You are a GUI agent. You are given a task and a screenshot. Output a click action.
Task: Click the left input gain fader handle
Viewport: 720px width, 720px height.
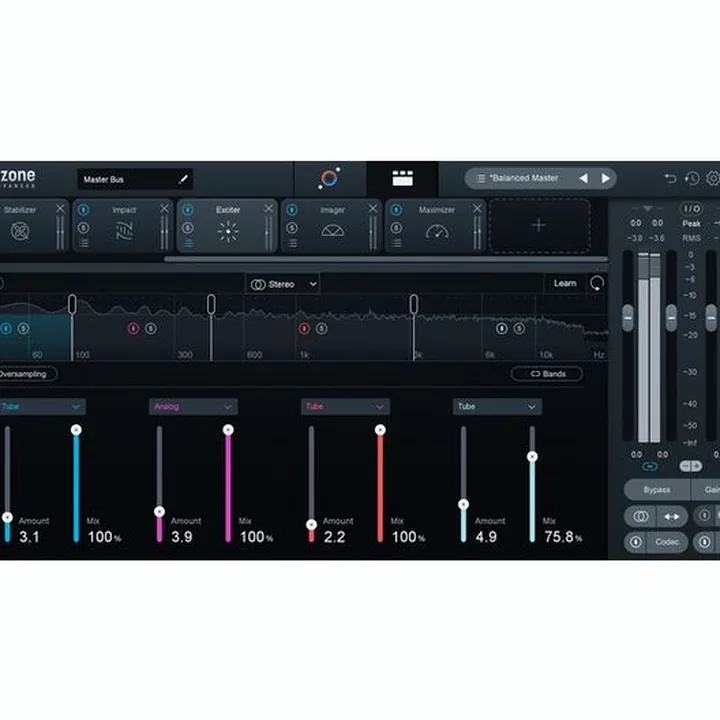(628, 318)
